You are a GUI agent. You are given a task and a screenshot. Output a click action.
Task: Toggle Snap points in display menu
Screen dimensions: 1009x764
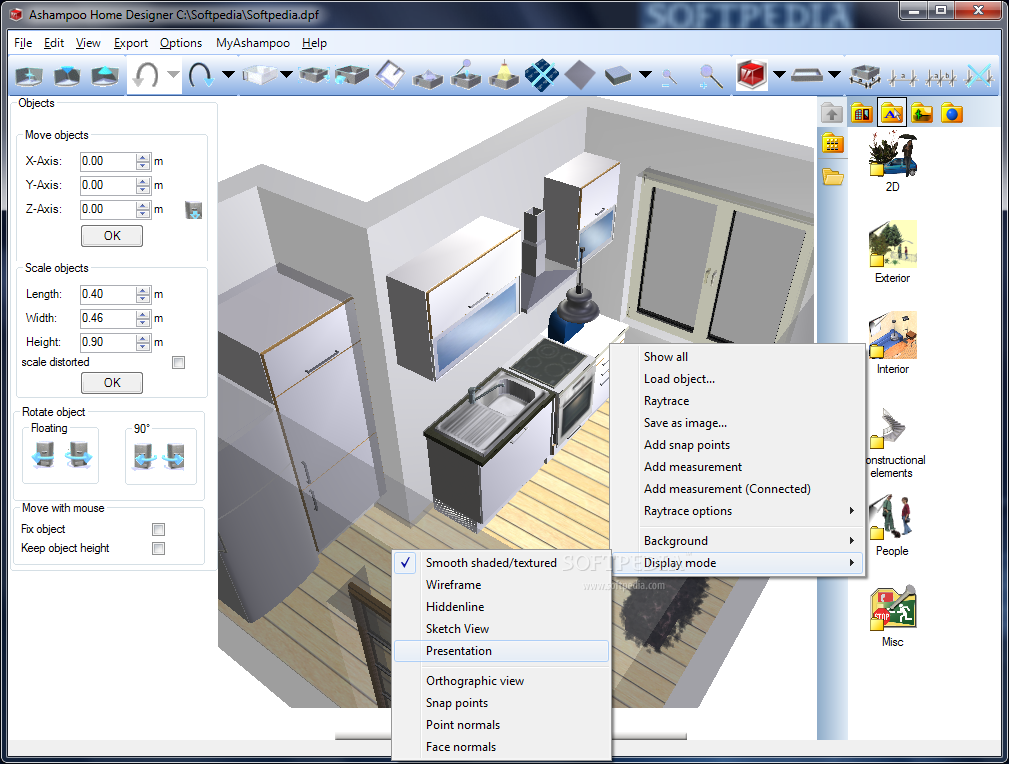pyautogui.click(x=501, y=703)
